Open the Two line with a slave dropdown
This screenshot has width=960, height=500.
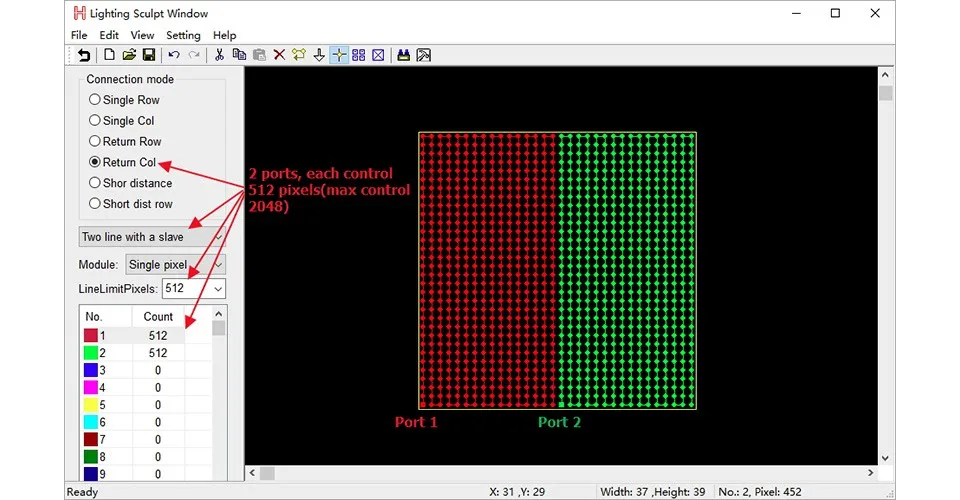tap(152, 237)
